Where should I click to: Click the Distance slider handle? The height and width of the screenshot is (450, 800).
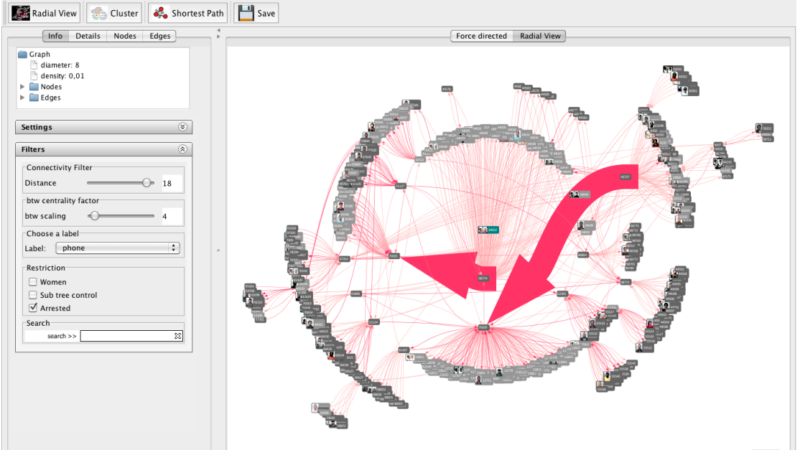[x=148, y=183]
